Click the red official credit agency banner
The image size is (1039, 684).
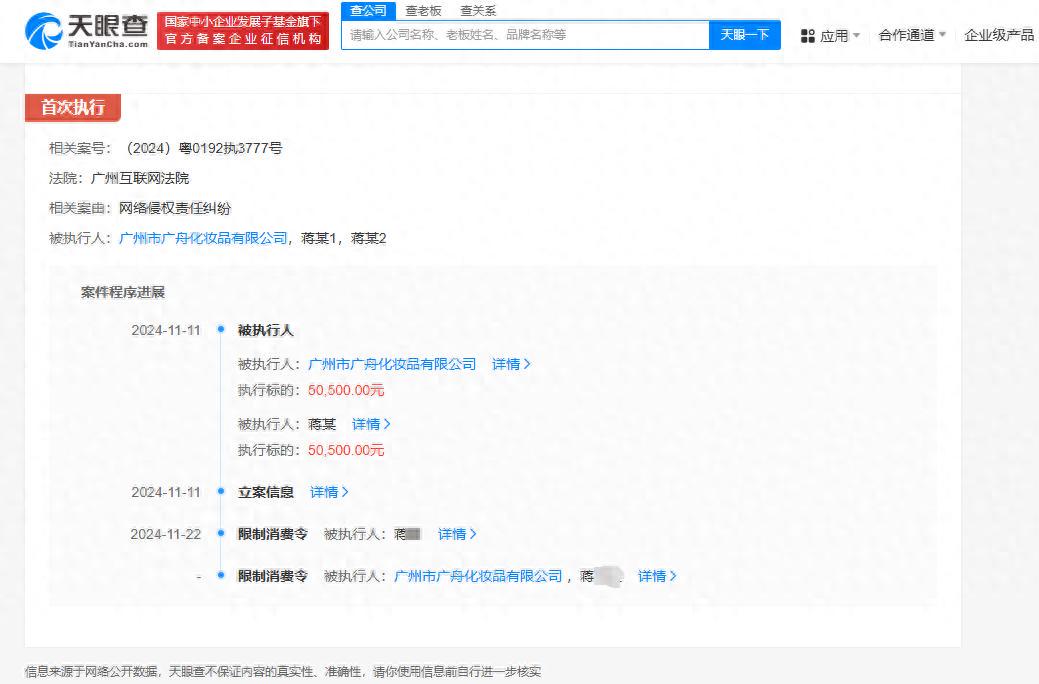click(x=243, y=31)
